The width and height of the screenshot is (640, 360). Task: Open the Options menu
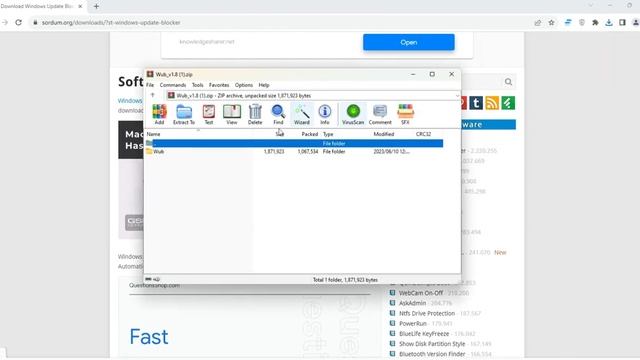[x=244, y=85]
